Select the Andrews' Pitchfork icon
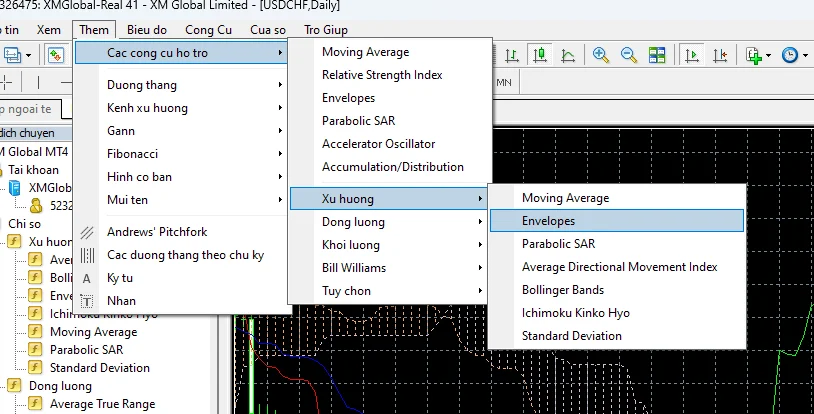The image size is (814, 414). tap(87, 232)
